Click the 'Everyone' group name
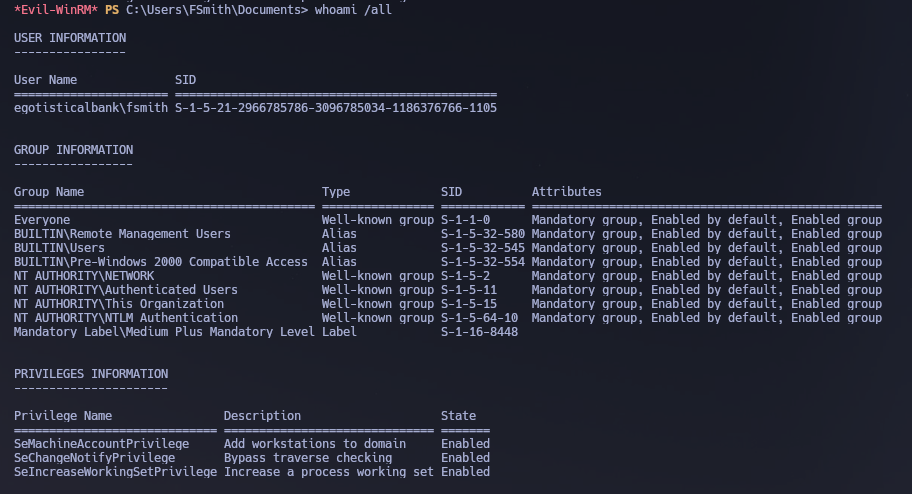Screen dimensions: 912x494 click(42, 220)
